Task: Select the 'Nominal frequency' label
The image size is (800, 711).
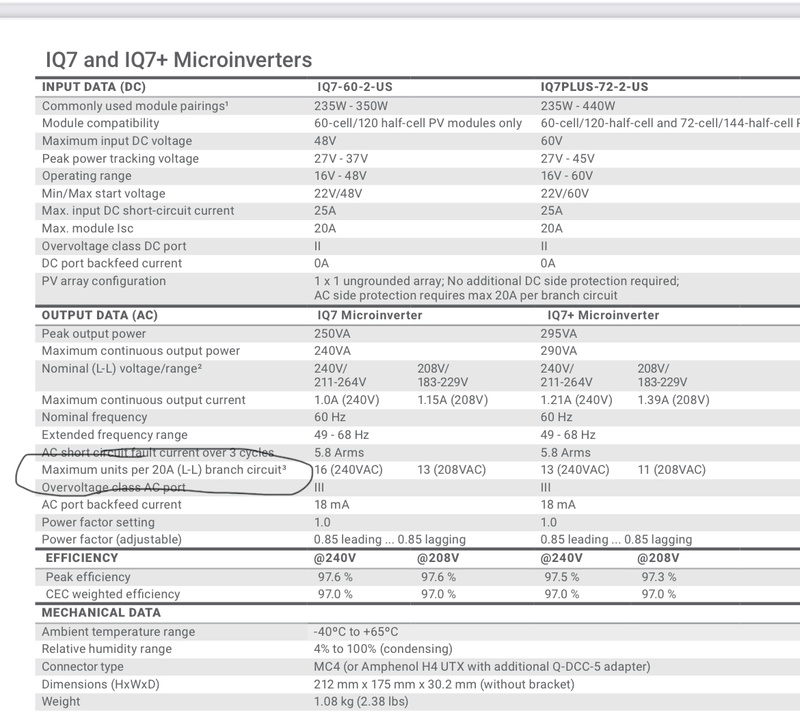Action: tap(94, 417)
